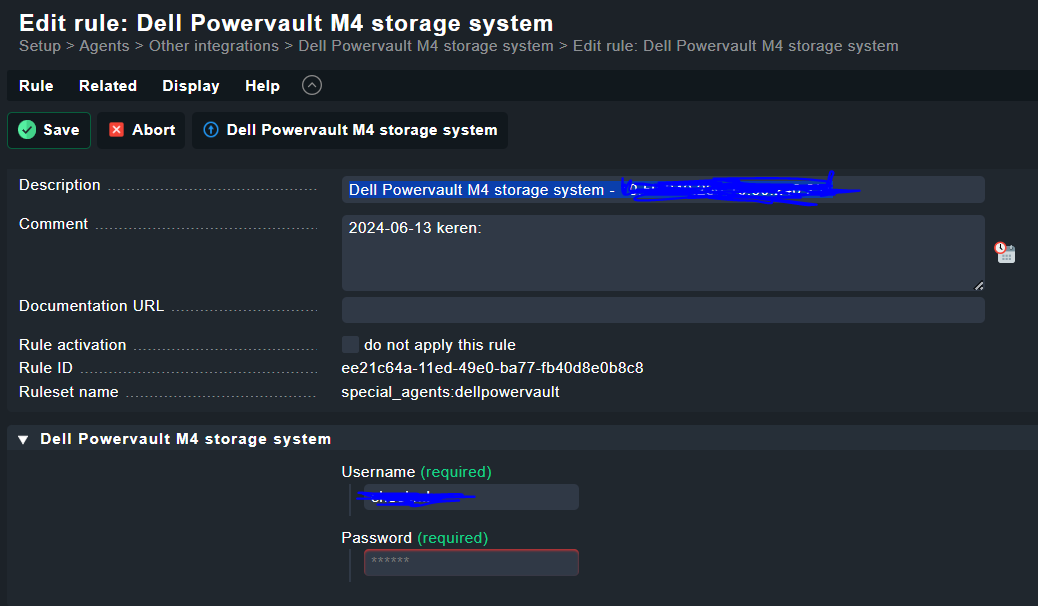Click the green Save checkmark icon
Screen dimensions: 1038x606
tap(27, 130)
